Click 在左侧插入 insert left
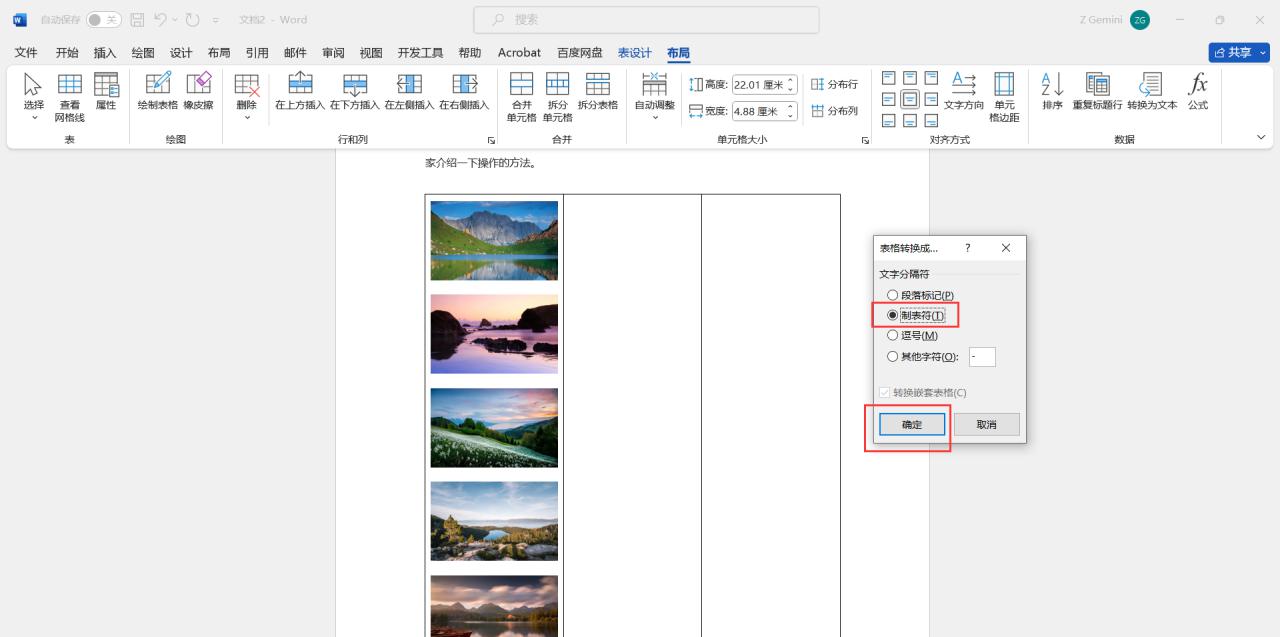 (x=410, y=92)
